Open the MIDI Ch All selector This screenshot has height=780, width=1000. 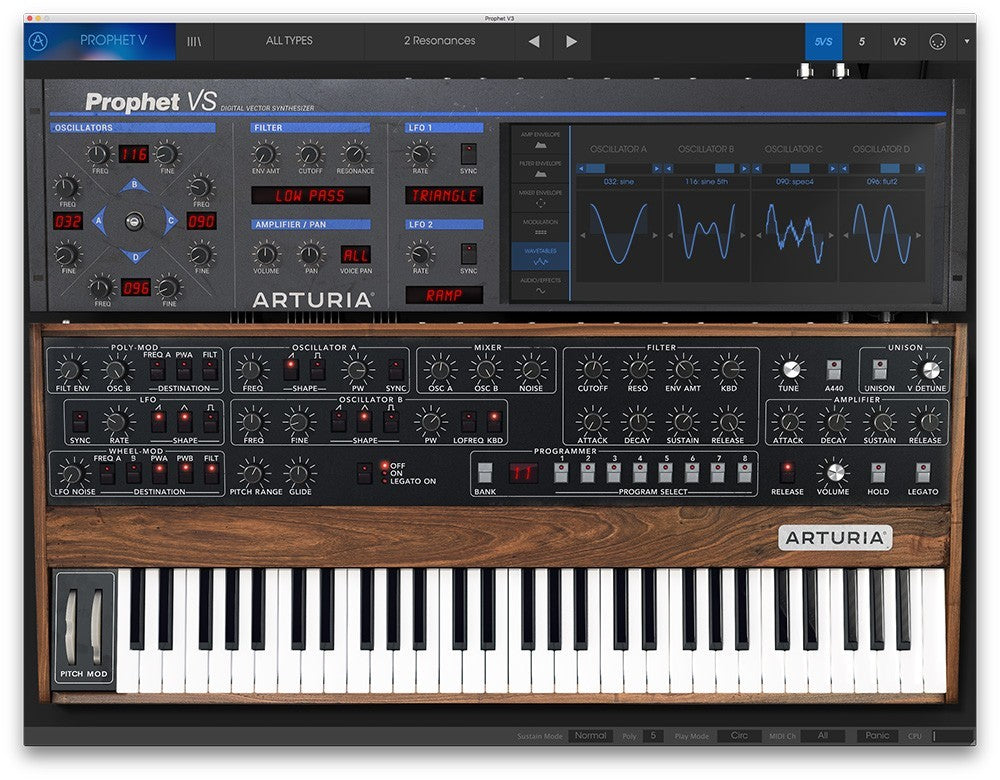point(823,735)
